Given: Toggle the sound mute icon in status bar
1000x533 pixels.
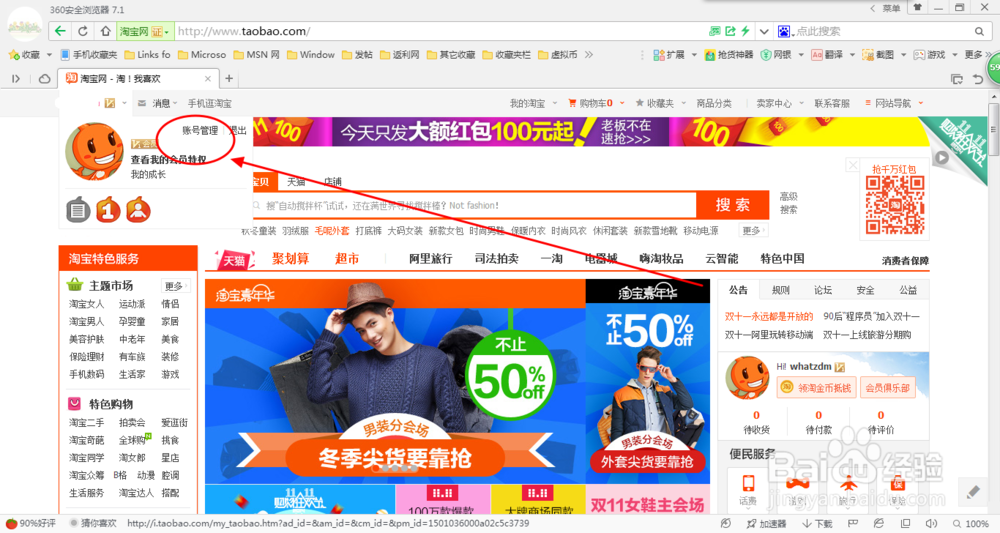Looking at the screenshot, I should 931,523.
